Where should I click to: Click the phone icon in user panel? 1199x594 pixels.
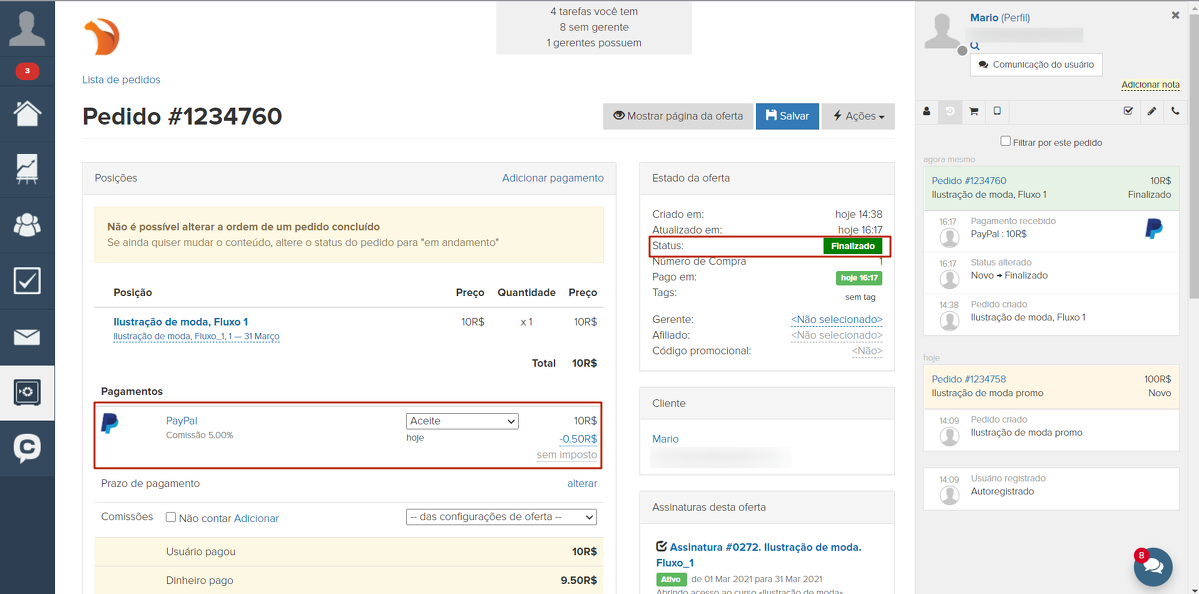1175,111
